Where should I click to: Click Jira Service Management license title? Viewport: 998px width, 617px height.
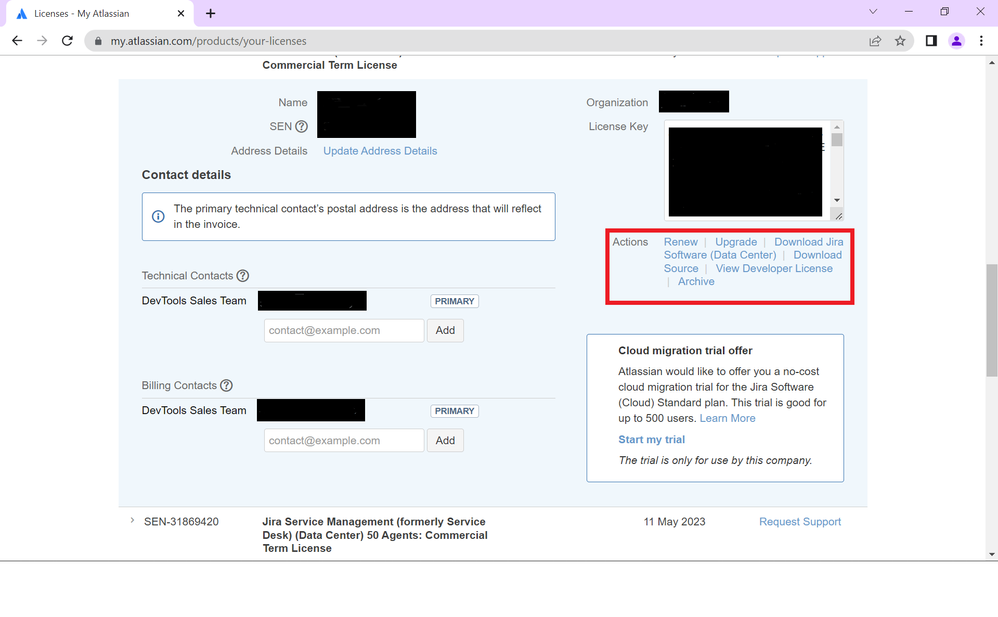[375, 535]
